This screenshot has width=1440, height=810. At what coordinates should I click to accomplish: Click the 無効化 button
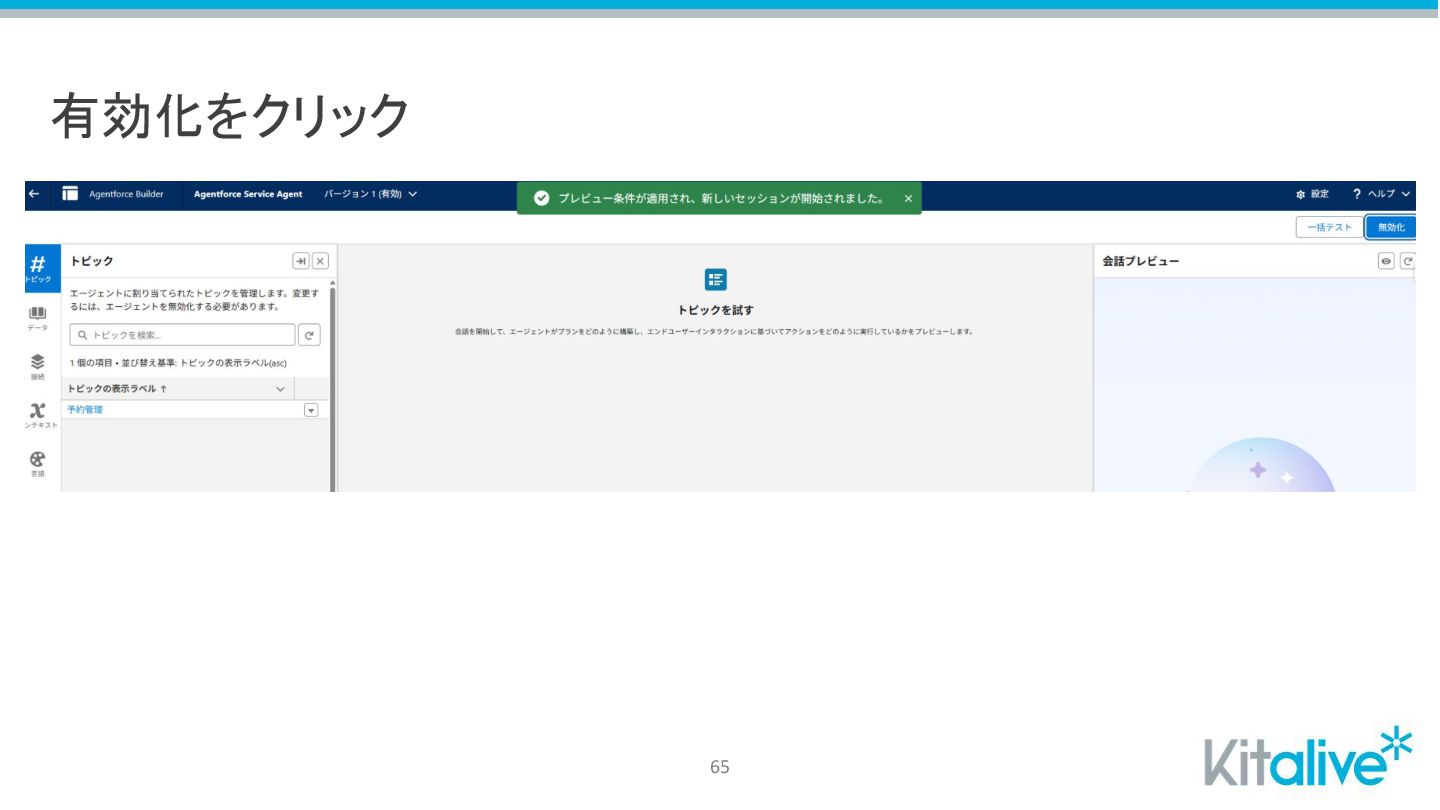pyautogui.click(x=1391, y=227)
